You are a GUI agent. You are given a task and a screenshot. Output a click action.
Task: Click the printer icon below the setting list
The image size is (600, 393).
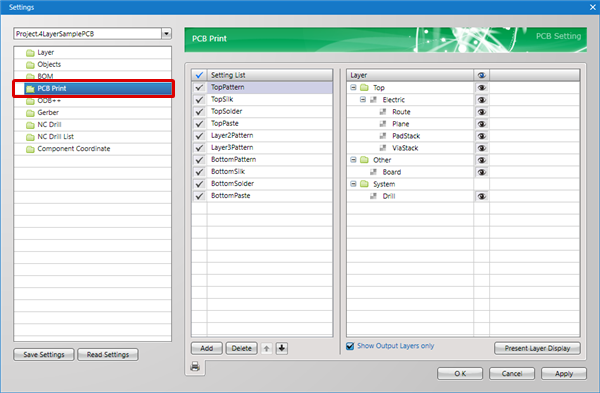coord(195,366)
